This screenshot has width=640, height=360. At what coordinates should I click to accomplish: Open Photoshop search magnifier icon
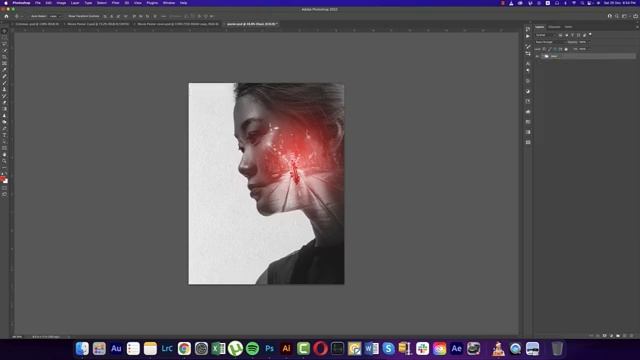pos(617,16)
